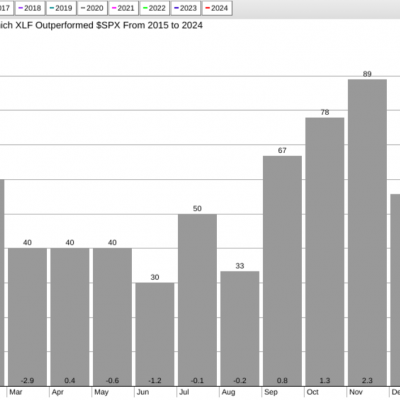Click the 1.3 average return label
Viewport: 400px width, 400px height.
[x=325, y=381]
